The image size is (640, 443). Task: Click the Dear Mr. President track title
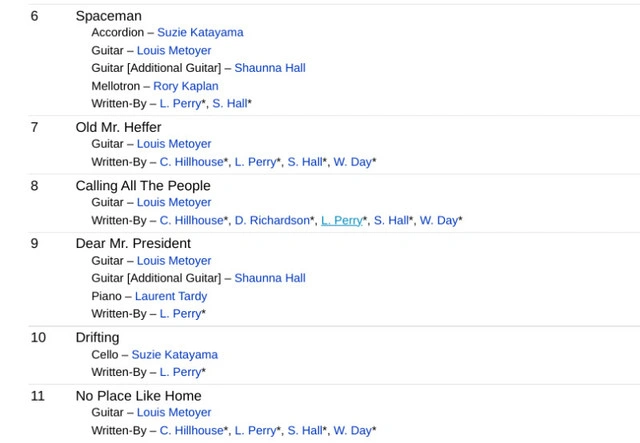[x=133, y=243]
